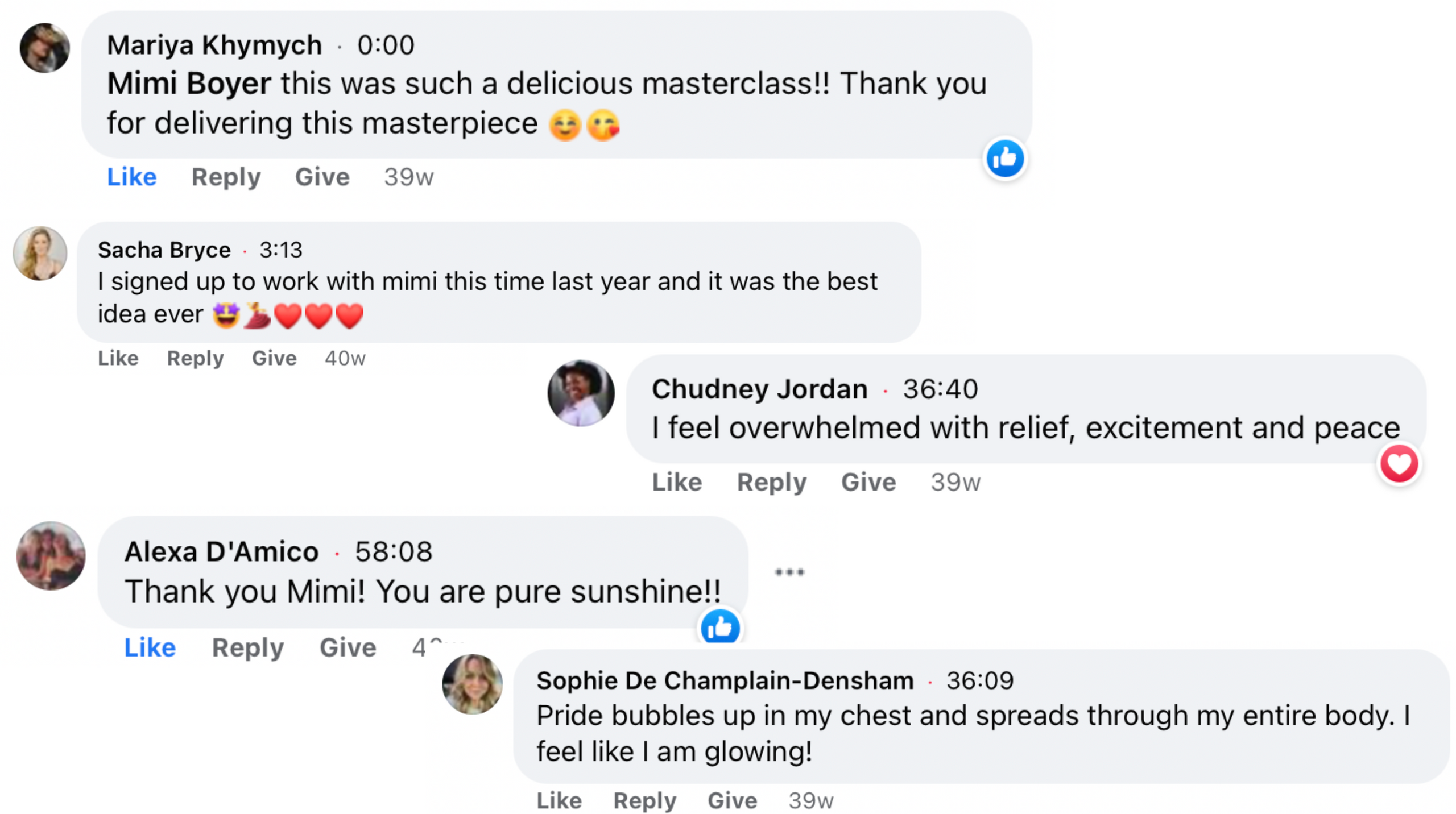This screenshot has width=1456, height=814.
Task: Click the heart reaction on Chudney Jordan's comment
Action: tap(1398, 463)
